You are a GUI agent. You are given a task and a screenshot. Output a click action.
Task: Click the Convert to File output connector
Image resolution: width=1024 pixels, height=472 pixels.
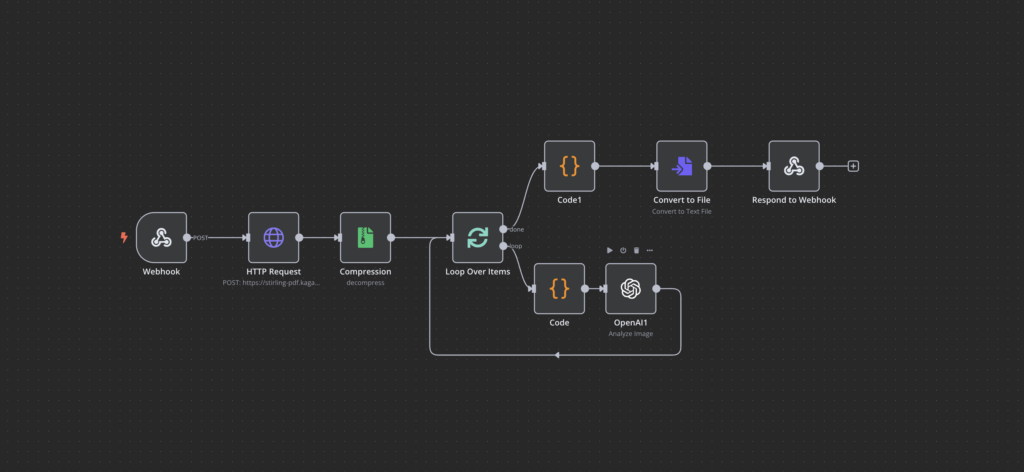[707, 166]
